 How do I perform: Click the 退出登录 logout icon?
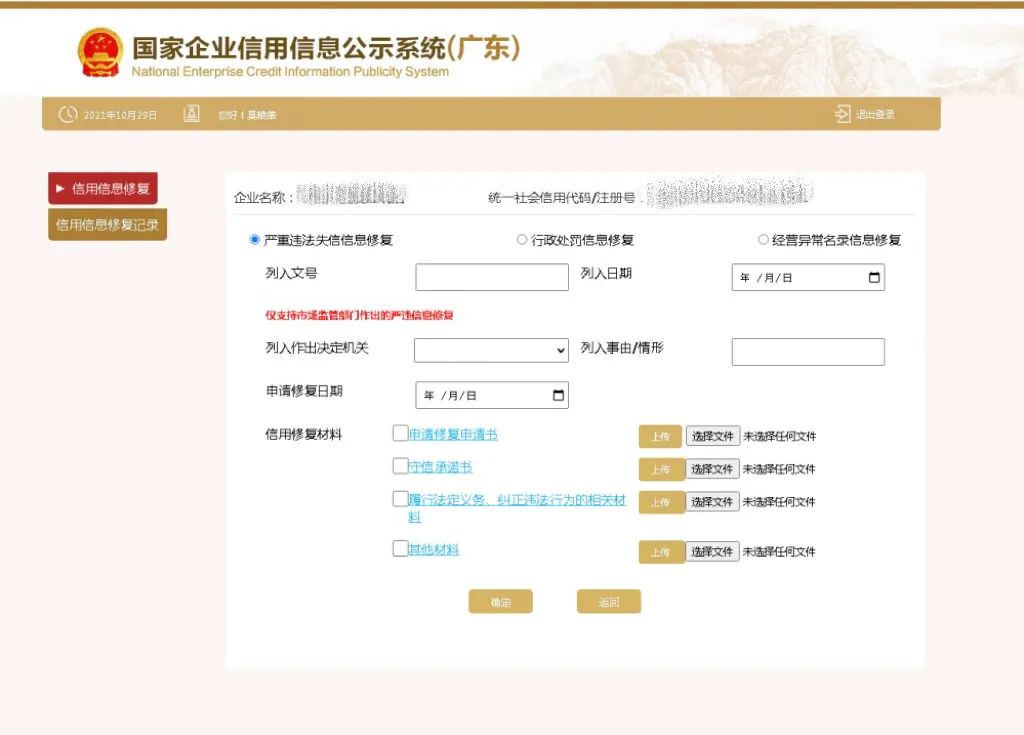(841, 113)
